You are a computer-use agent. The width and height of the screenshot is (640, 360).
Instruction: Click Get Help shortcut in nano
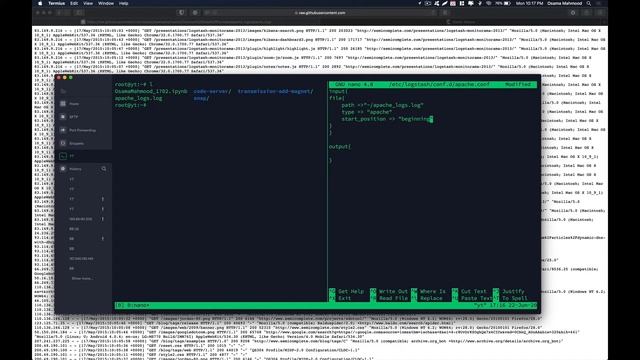coord(347,291)
